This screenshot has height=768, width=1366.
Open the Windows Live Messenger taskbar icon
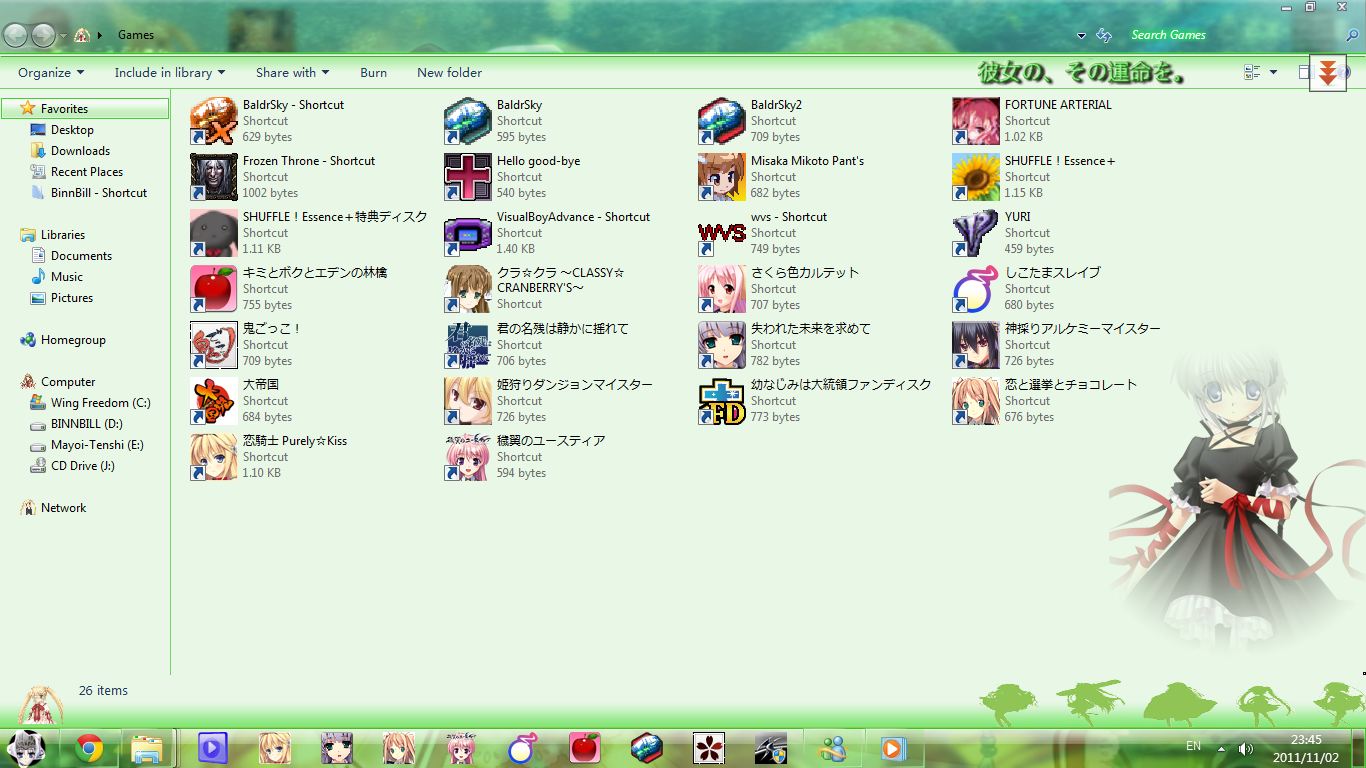click(x=832, y=748)
